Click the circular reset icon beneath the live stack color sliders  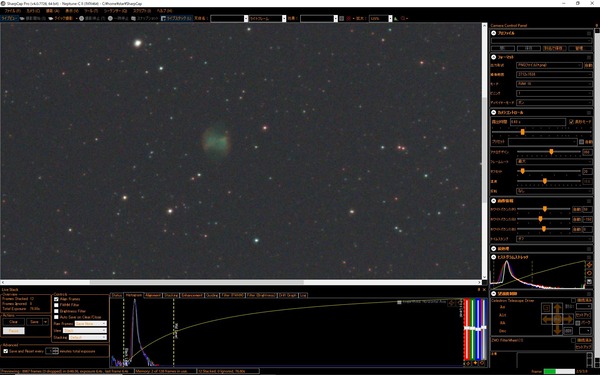point(482,363)
